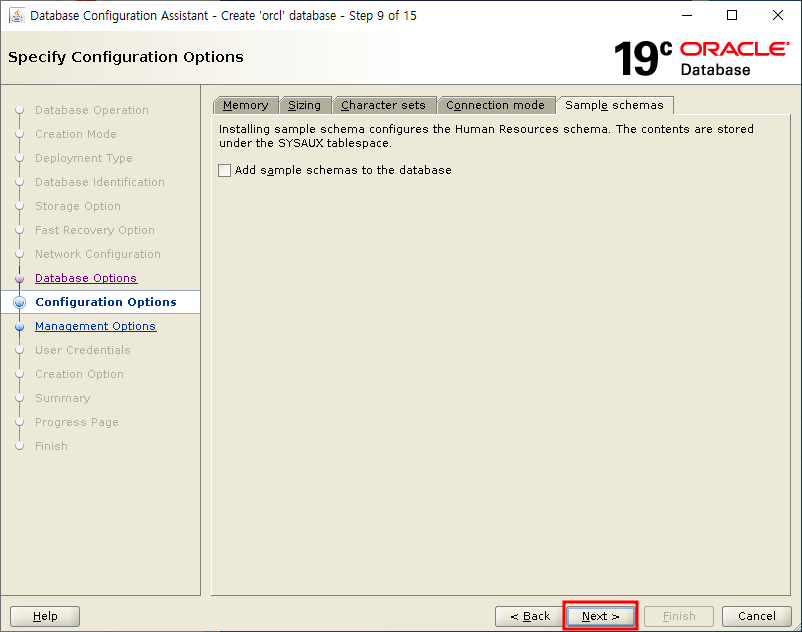Screen dimensions: 802x632
Task: Minimize the Database Configuration Assistant window
Action: tap(687, 15)
